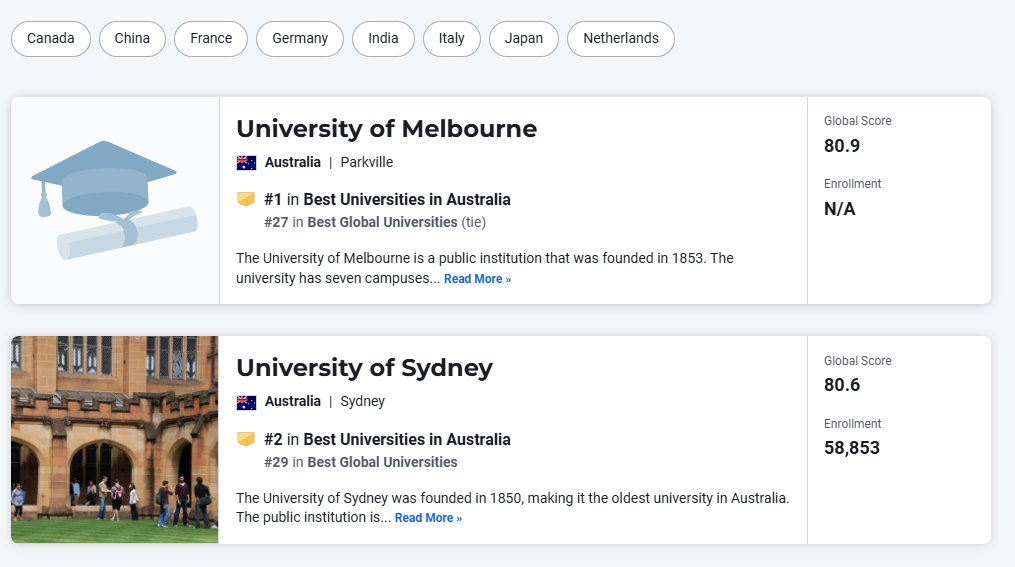
Task: Click the Australia label on Melbourne card
Action: 293,162
